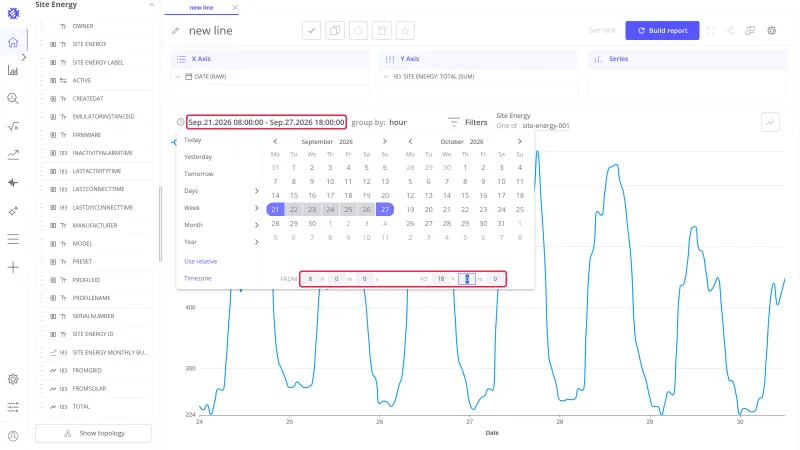Click the checkmark save toolbar button
This screenshot has height=450, width=800.
point(311,31)
